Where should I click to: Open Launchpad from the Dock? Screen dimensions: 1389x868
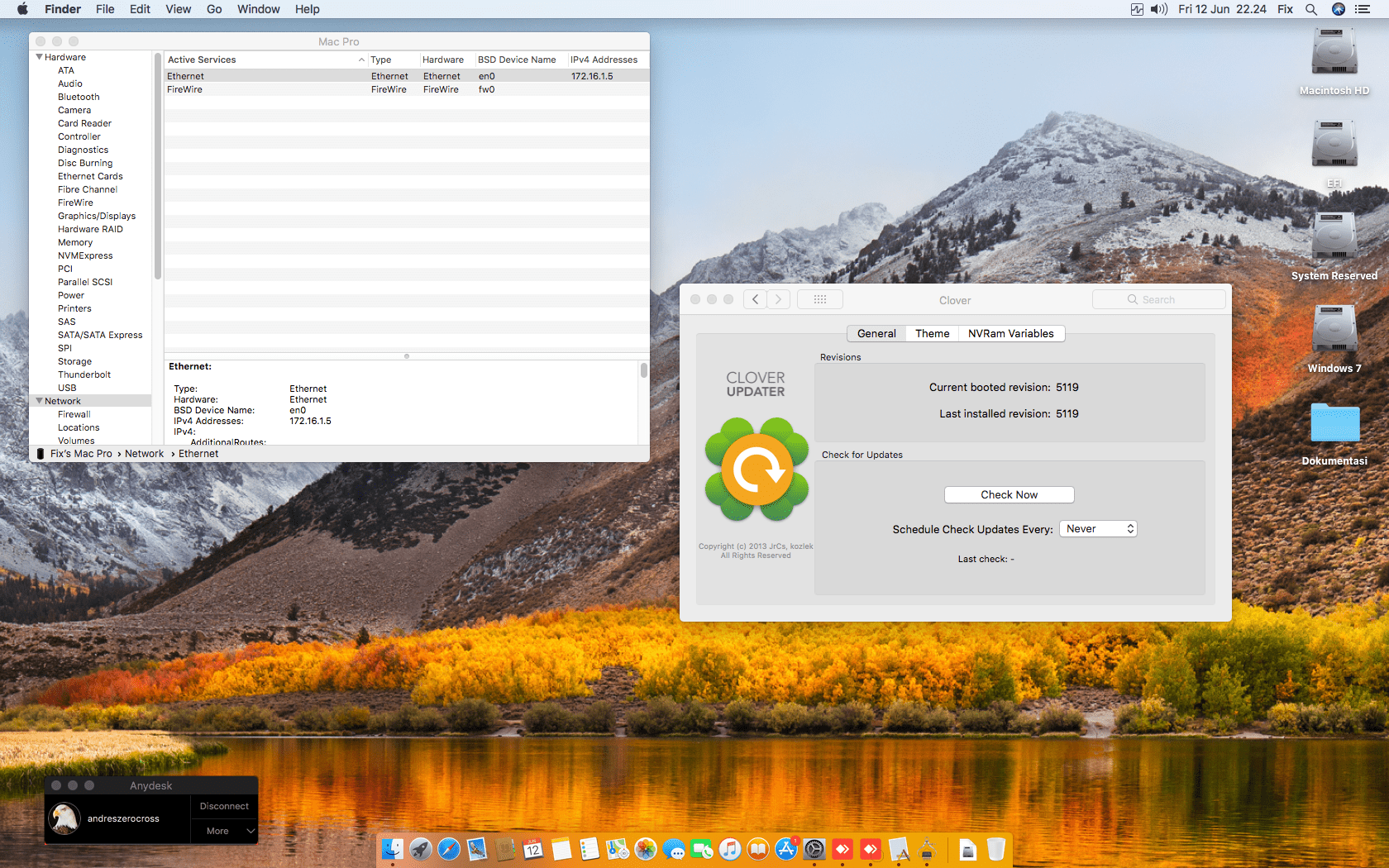point(421,849)
